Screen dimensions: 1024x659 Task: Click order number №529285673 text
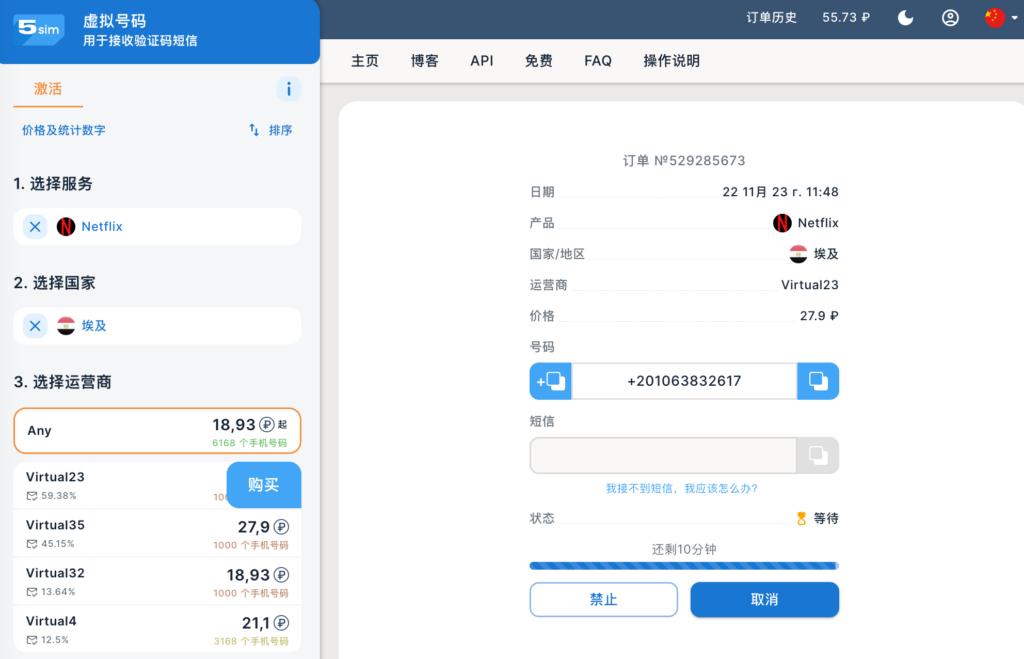coord(684,161)
